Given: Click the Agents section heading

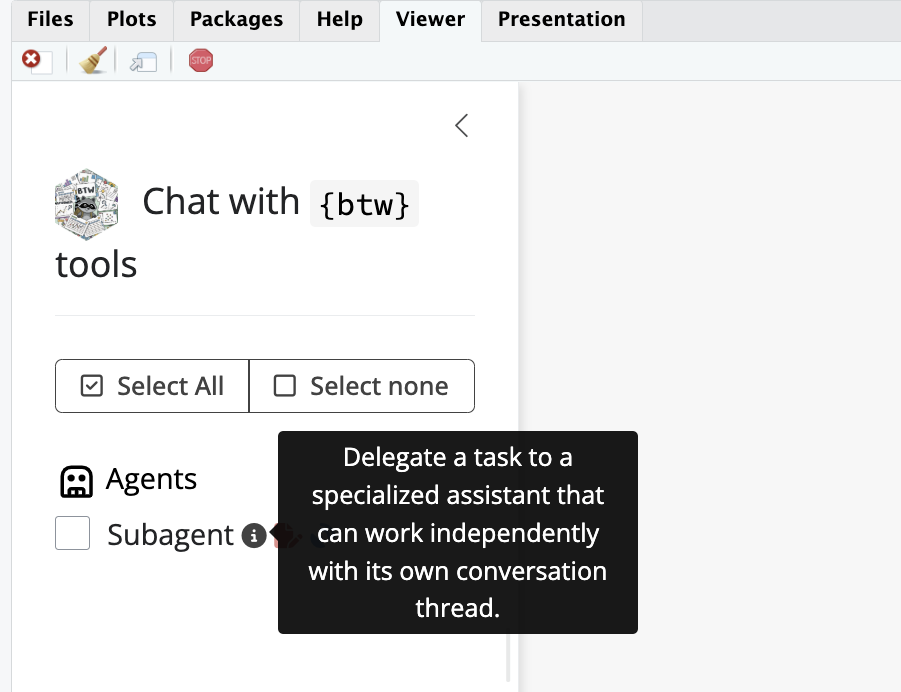Looking at the screenshot, I should [x=151, y=480].
